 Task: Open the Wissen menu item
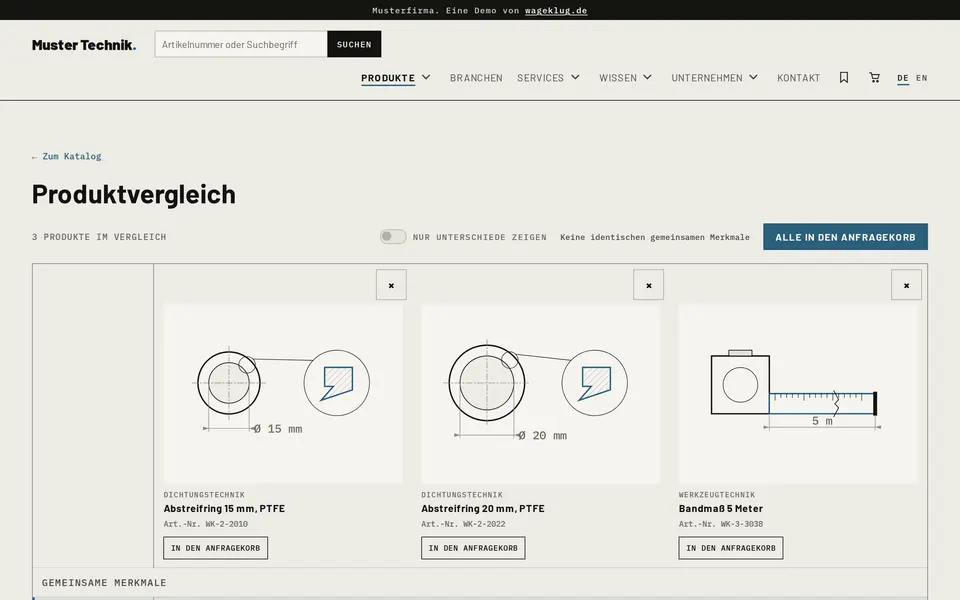click(618, 78)
